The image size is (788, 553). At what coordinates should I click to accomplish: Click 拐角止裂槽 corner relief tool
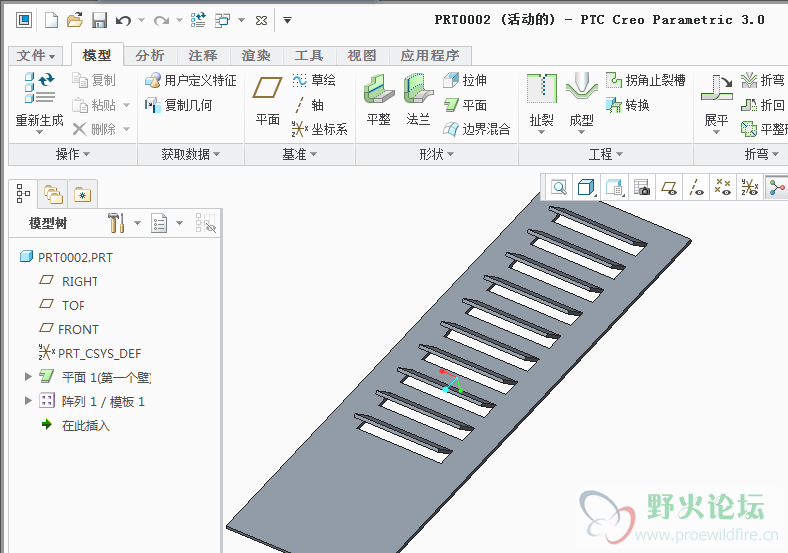click(x=646, y=80)
